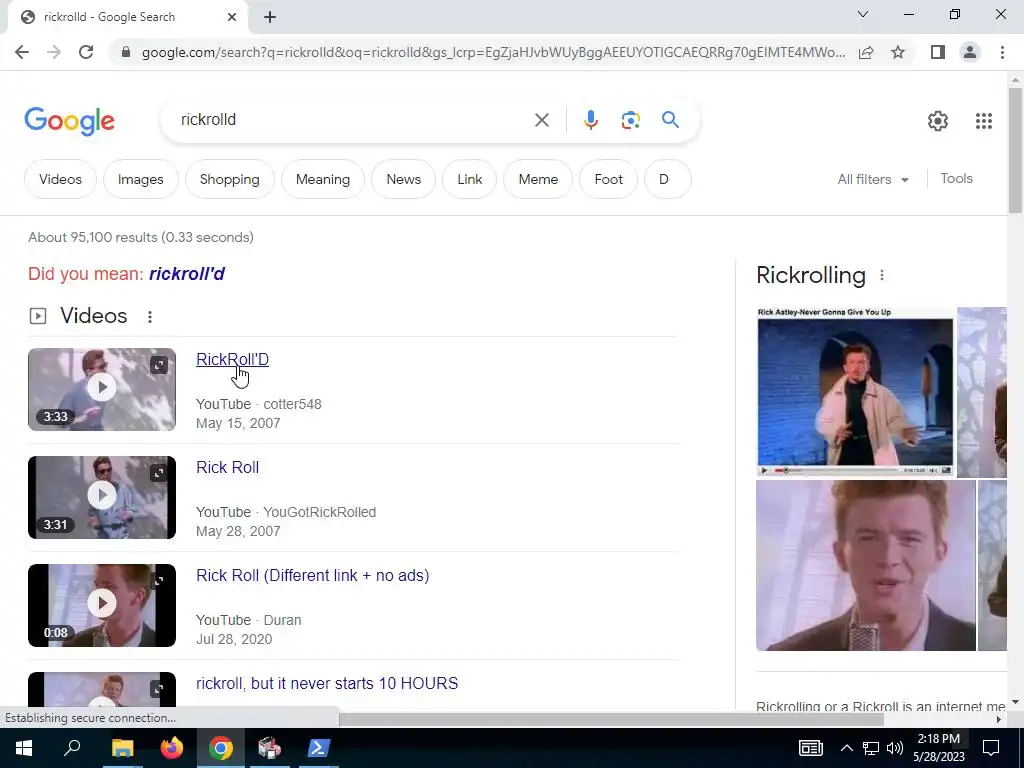This screenshot has height=768, width=1024.
Task: Open the Windows notification center
Action: (991, 748)
